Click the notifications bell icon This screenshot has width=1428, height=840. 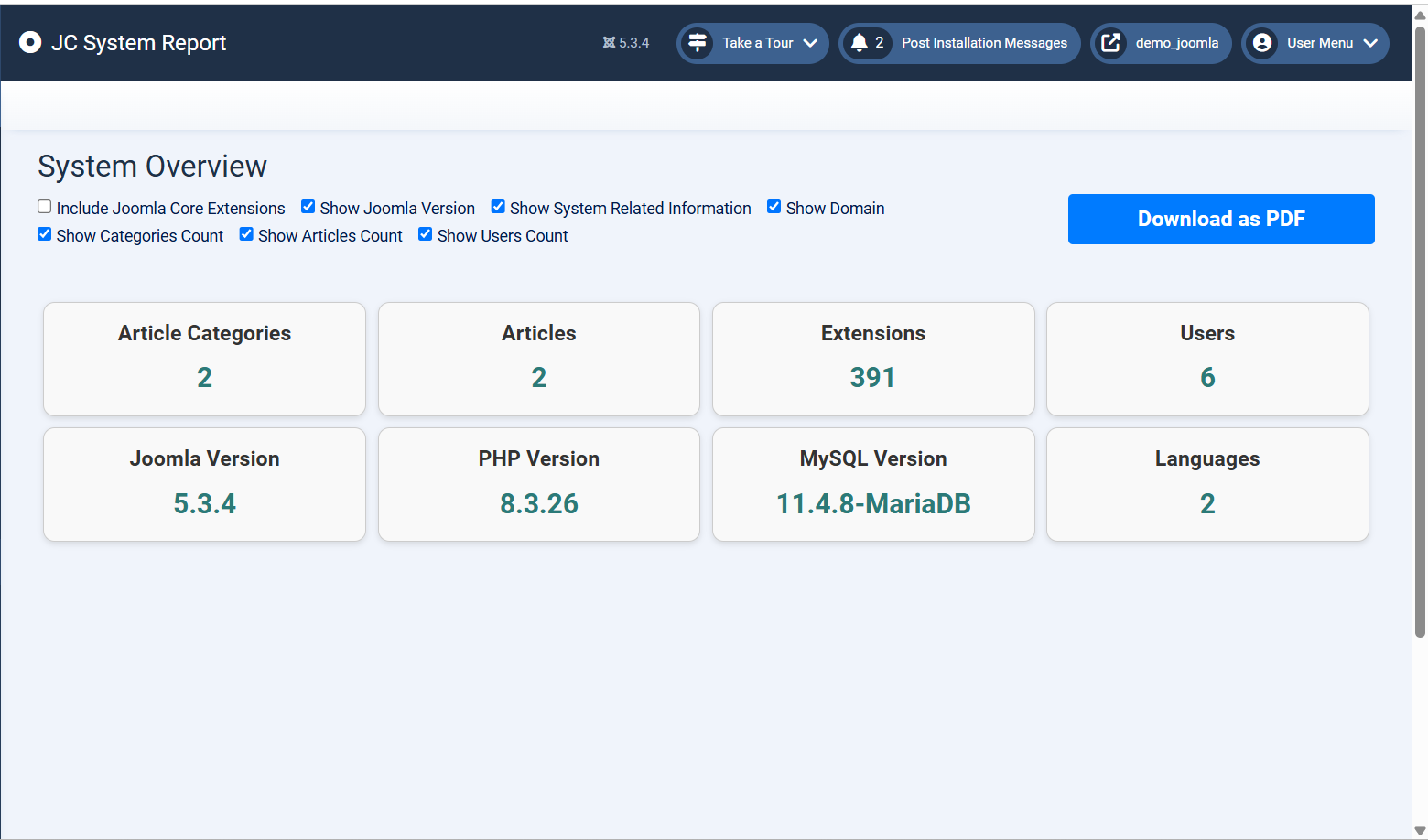pyautogui.click(x=859, y=43)
